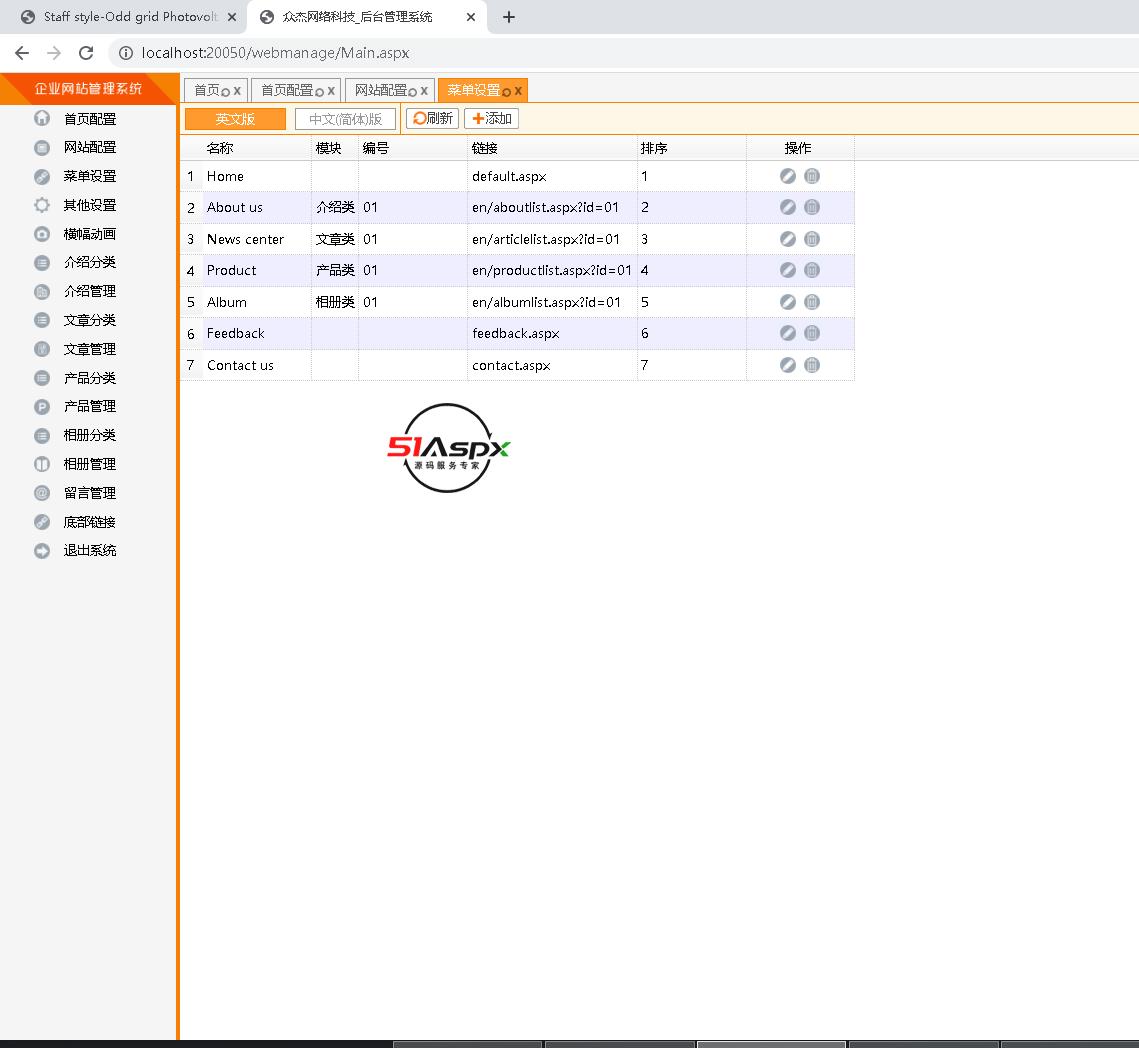This screenshot has height=1048, width=1139.
Task: Edit the News center row
Action: (788, 239)
